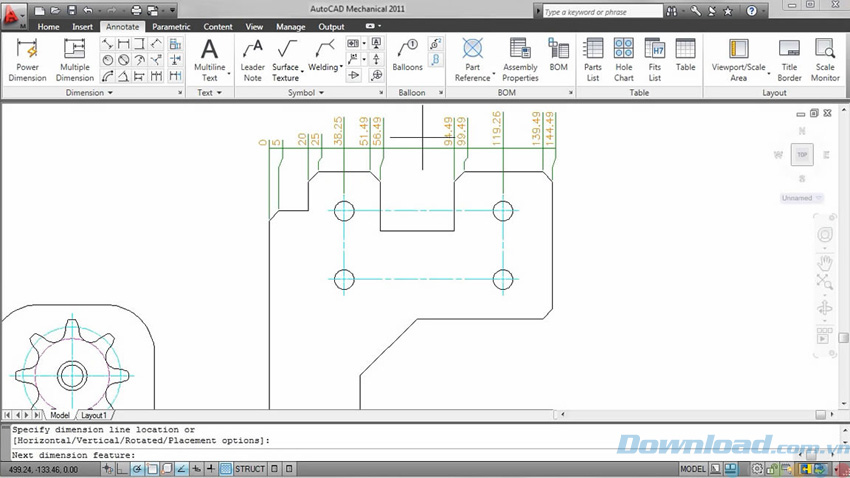Launch the Power Dimension tool

pos(27,60)
